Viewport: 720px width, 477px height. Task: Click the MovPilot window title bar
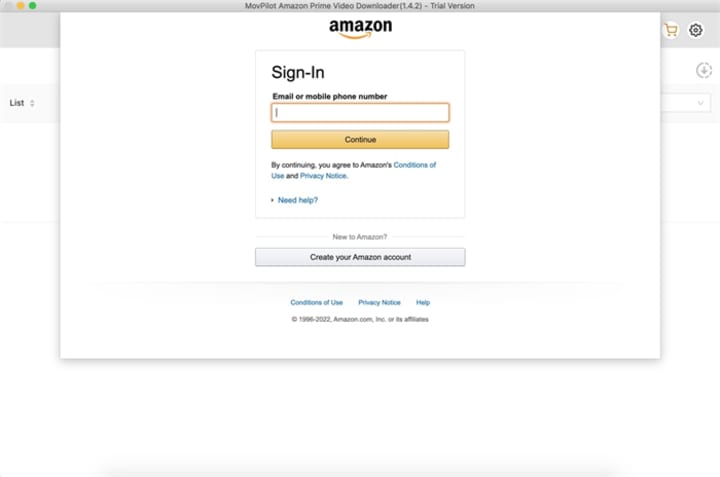point(360,6)
